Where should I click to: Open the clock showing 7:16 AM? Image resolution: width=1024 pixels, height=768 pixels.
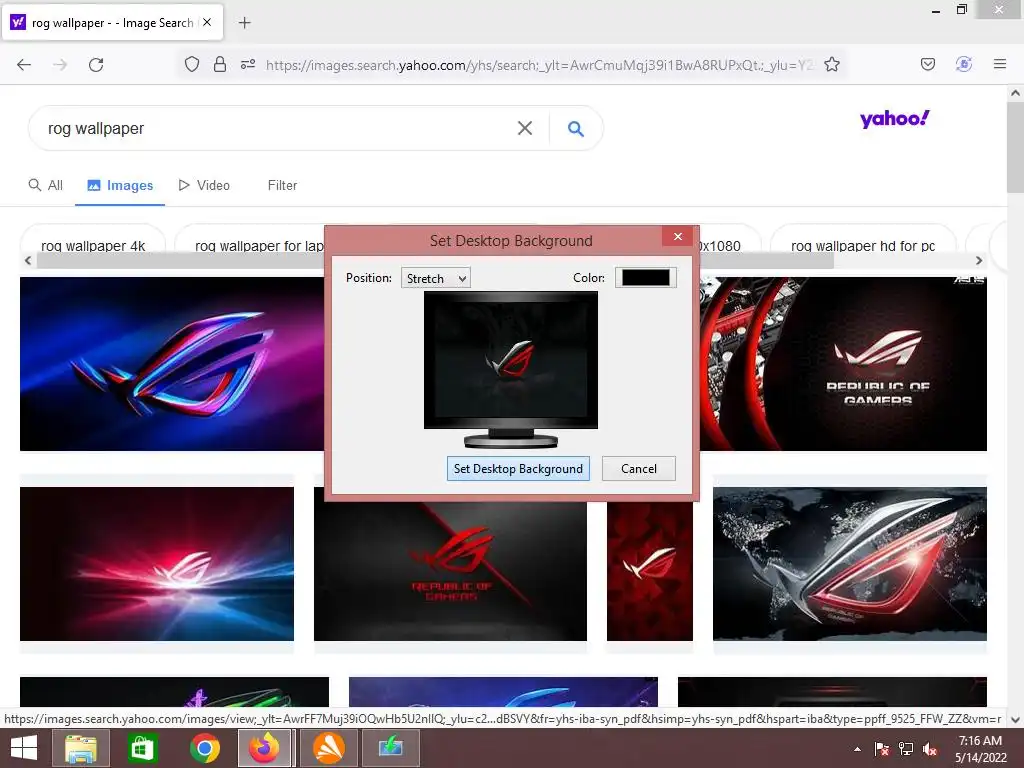[980, 749]
